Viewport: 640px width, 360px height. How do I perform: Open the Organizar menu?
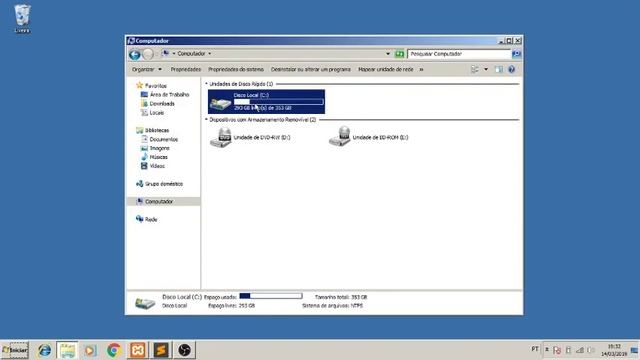tap(147, 69)
